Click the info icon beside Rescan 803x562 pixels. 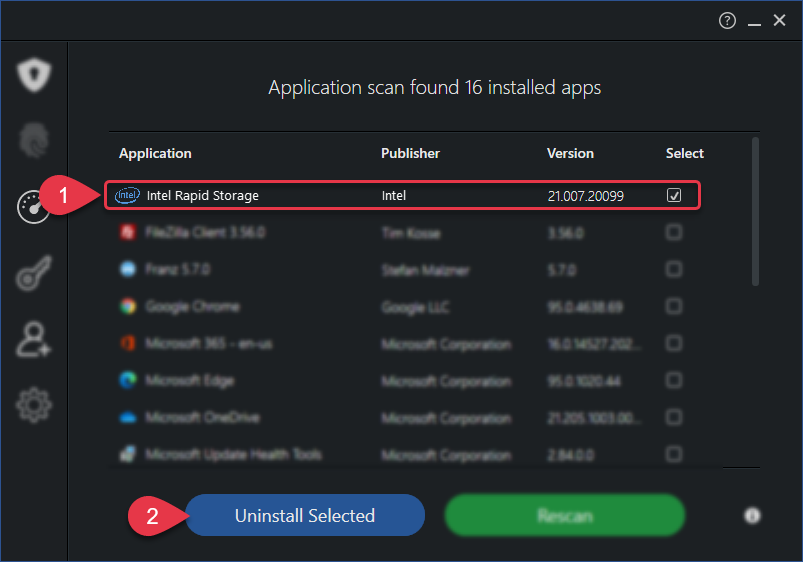click(752, 515)
